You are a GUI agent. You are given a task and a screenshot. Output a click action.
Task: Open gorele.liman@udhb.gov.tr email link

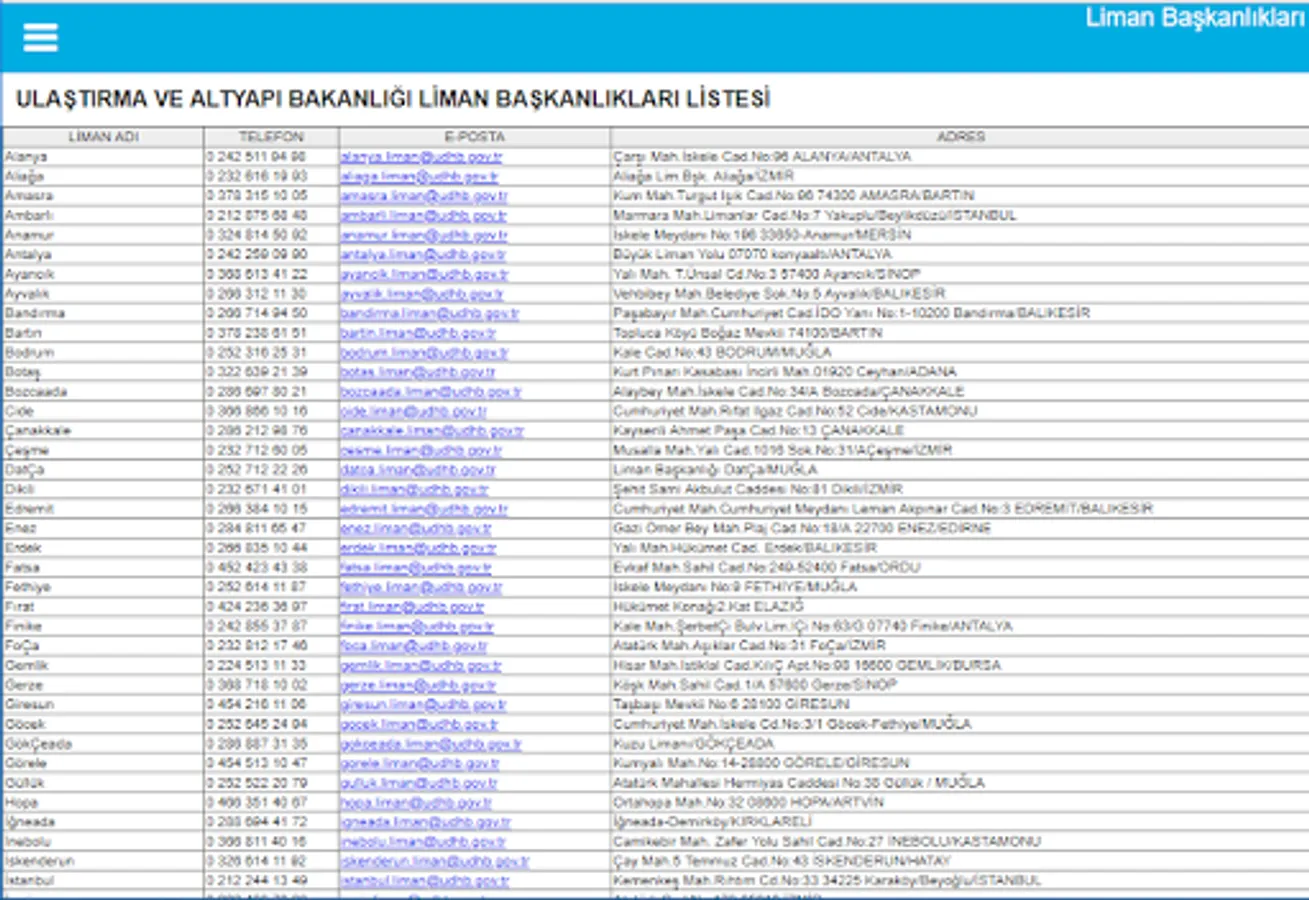pyautogui.click(x=420, y=763)
